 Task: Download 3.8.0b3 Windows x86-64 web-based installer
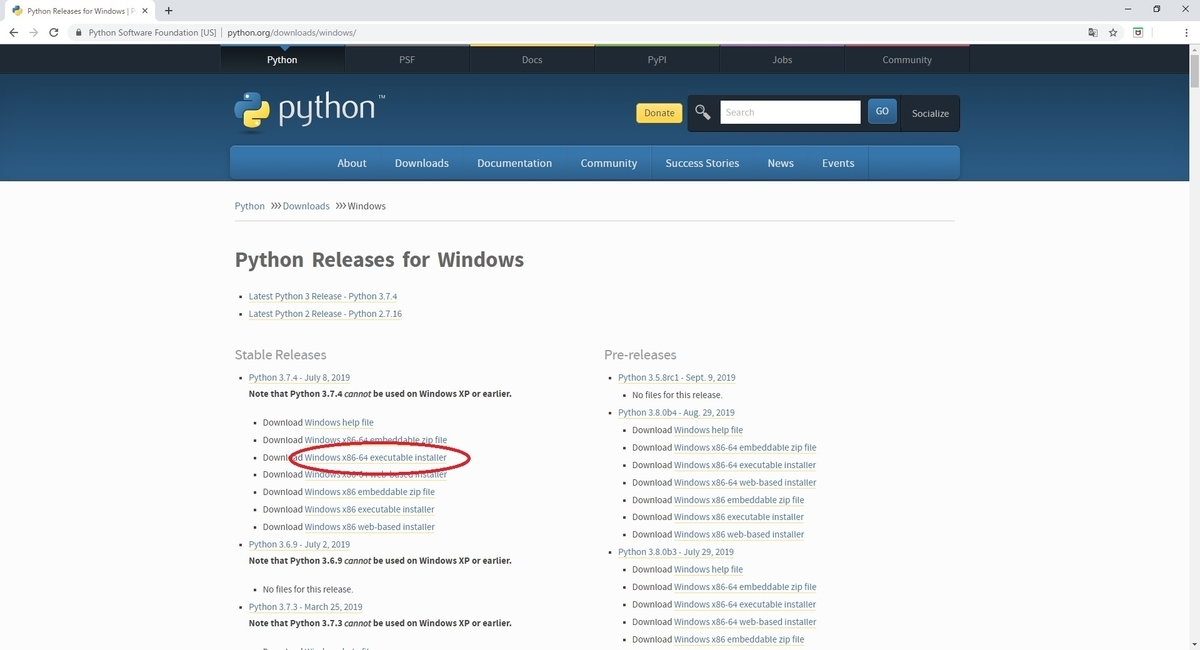point(745,622)
